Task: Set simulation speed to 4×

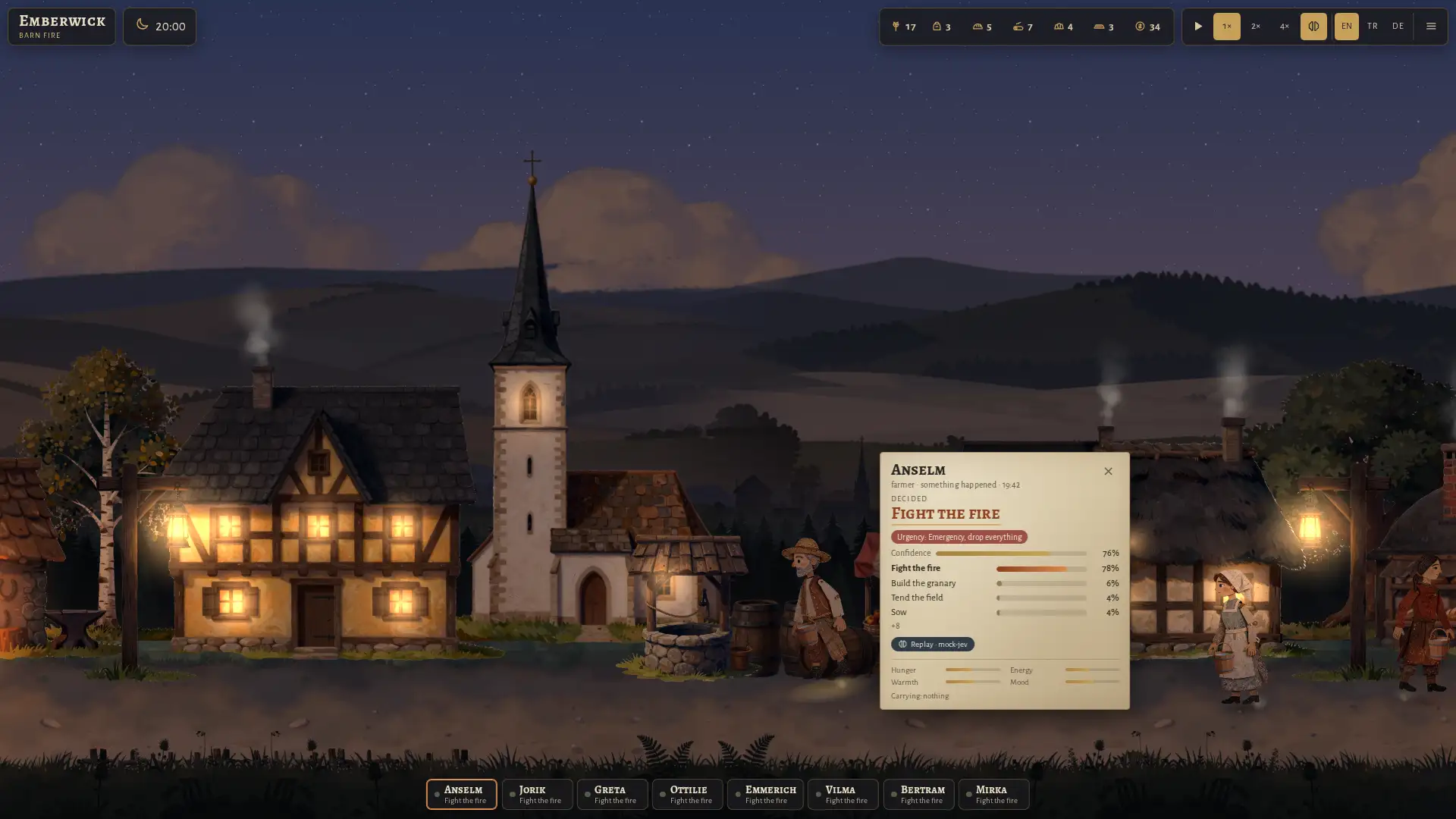Action: click(x=1285, y=27)
